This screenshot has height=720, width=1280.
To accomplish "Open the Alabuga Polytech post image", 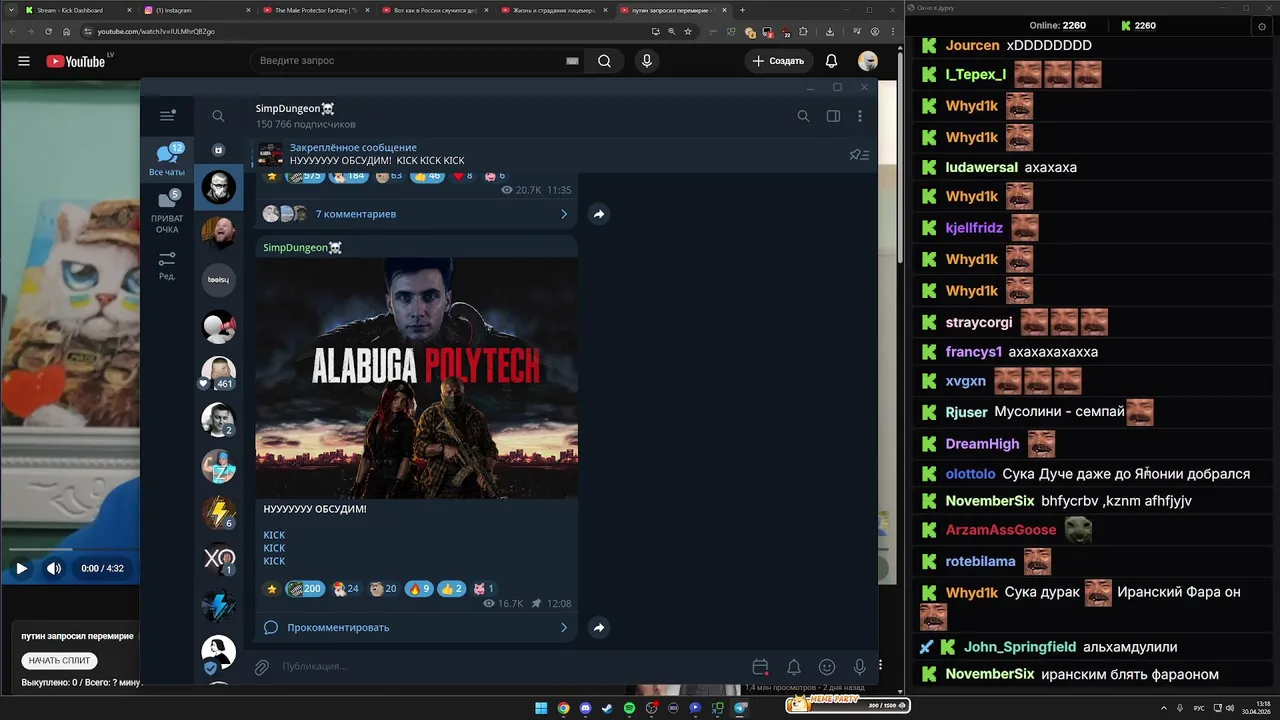I will click(x=416, y=378).
